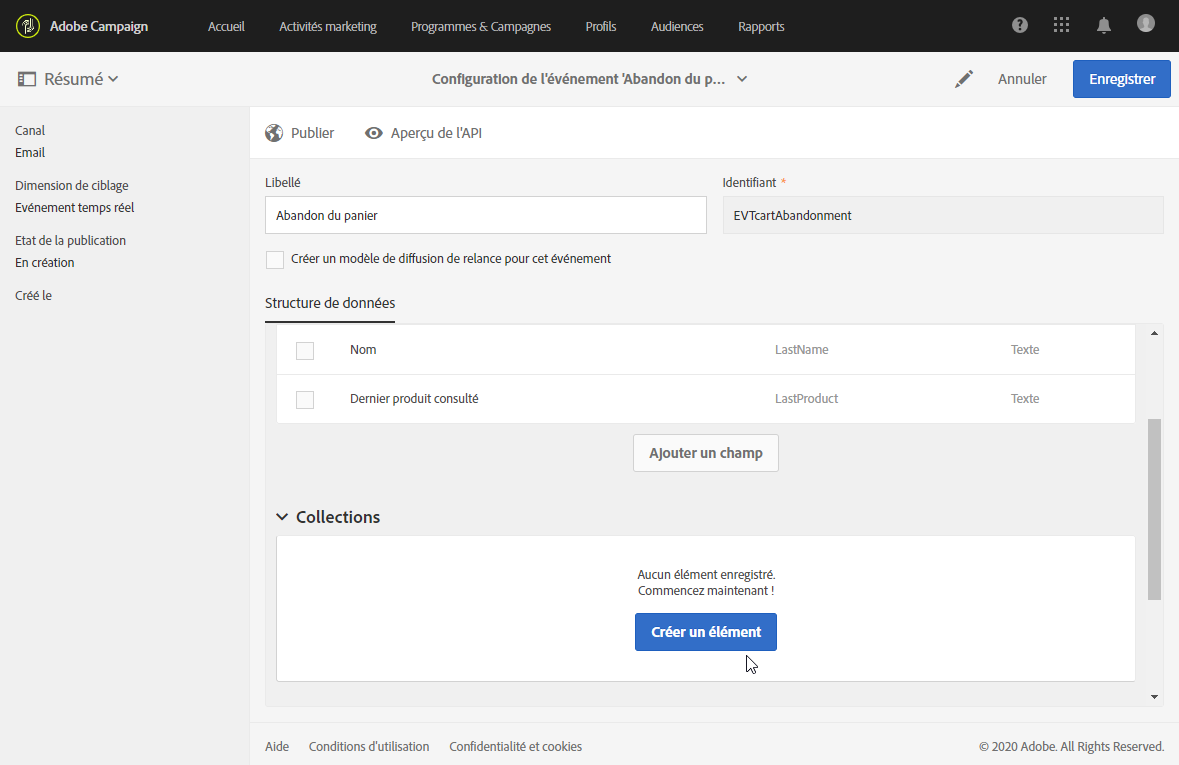
Task: Click the Résumé panel layout icon
Action: tap(27, 79)
